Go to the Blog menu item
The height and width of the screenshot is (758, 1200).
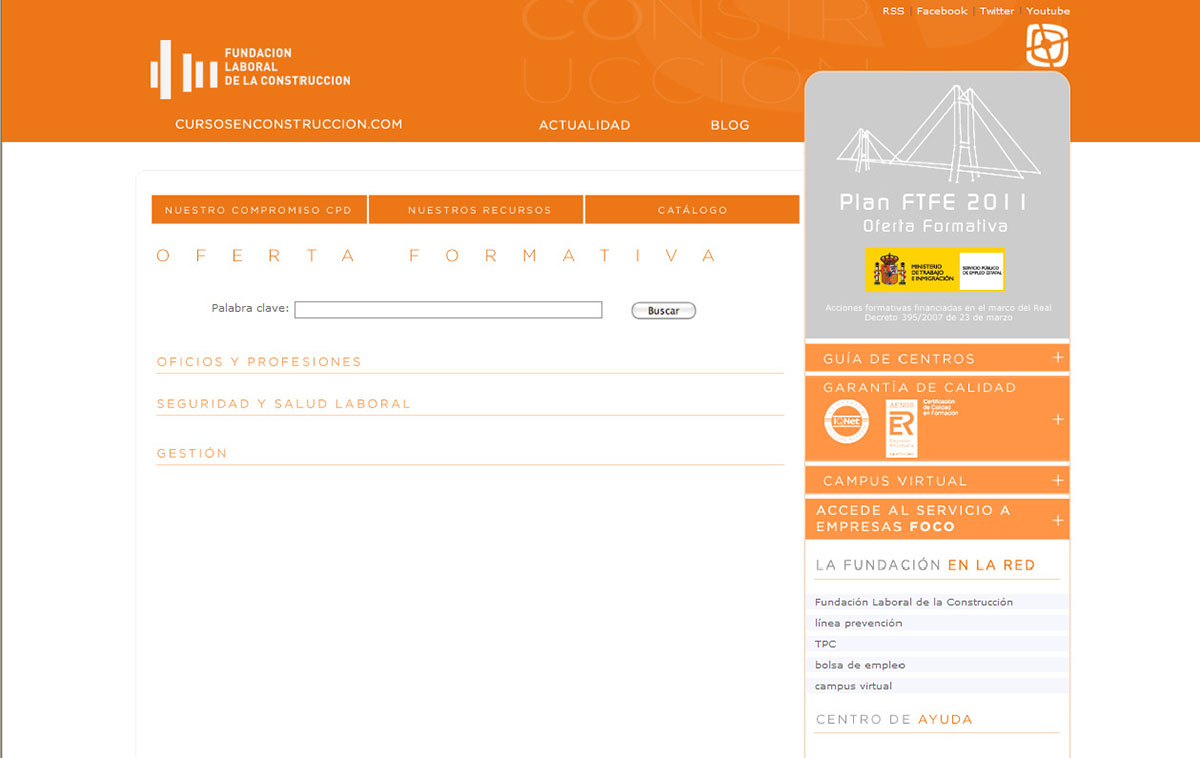(729, 125)
